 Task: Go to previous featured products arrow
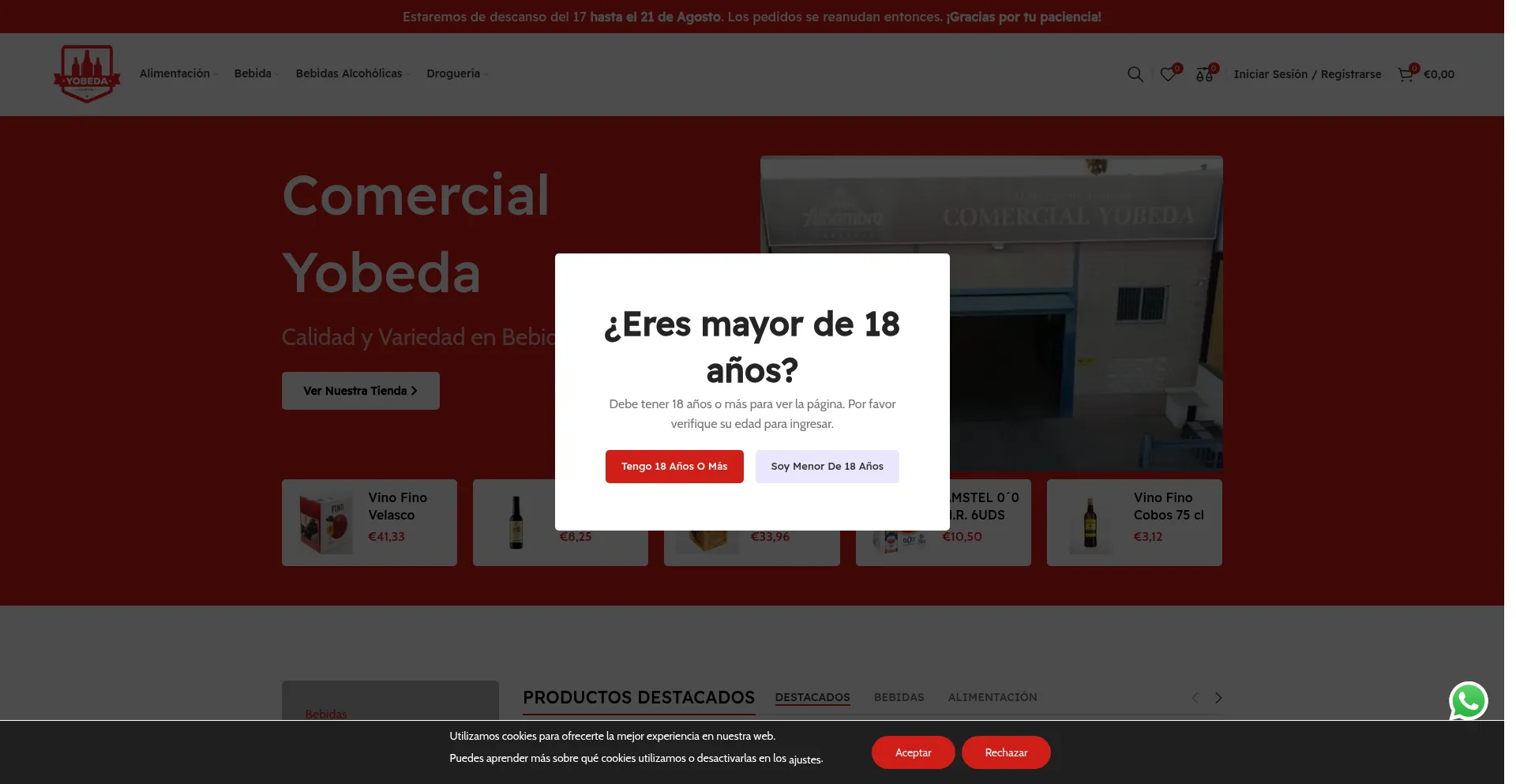1195,698
